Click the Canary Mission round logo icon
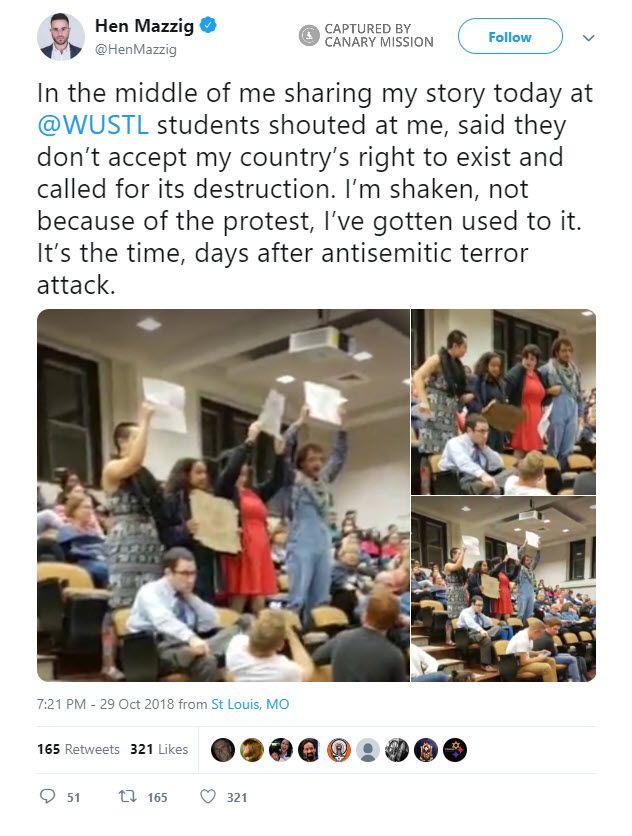 [309, 36]
